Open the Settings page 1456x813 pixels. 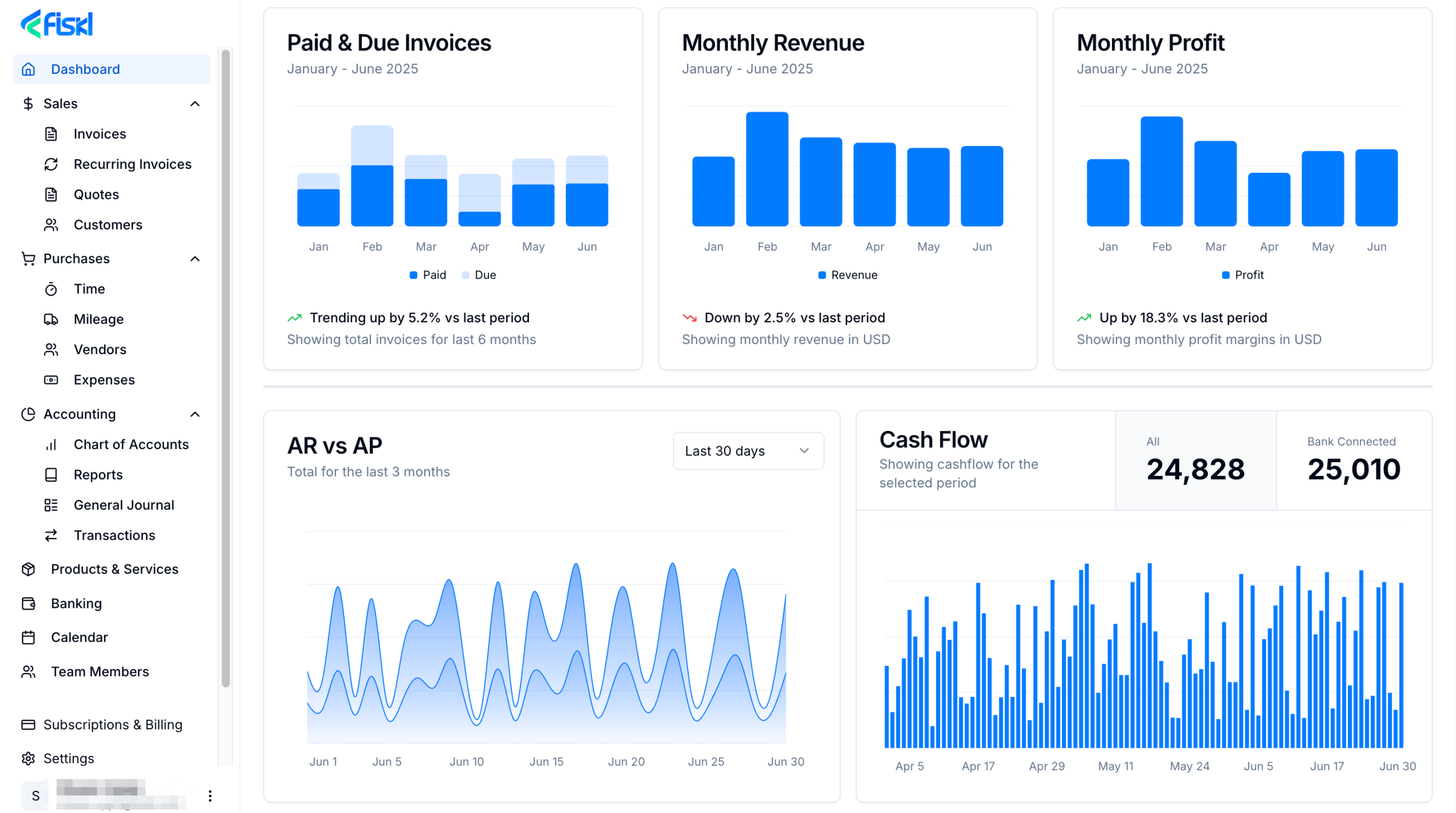coord(68,758)
